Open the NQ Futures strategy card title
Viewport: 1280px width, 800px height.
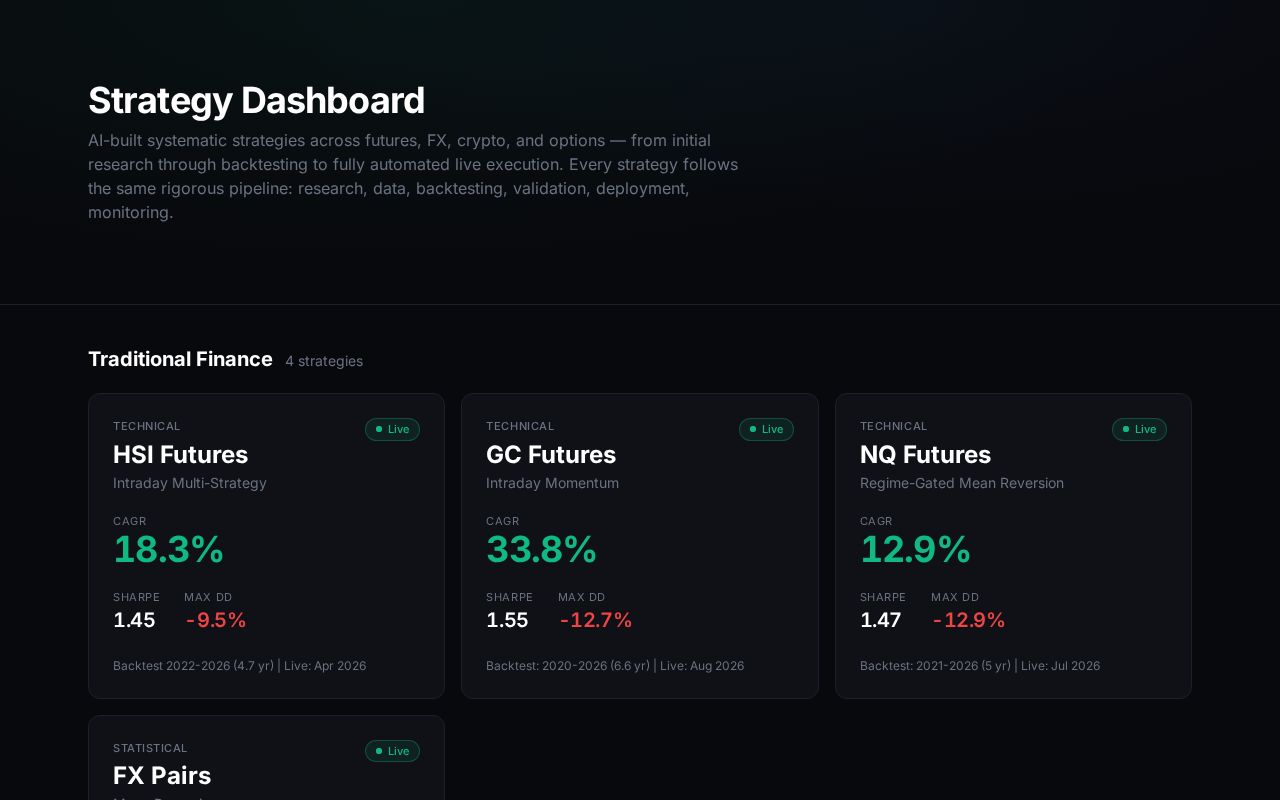coord(925,454)
